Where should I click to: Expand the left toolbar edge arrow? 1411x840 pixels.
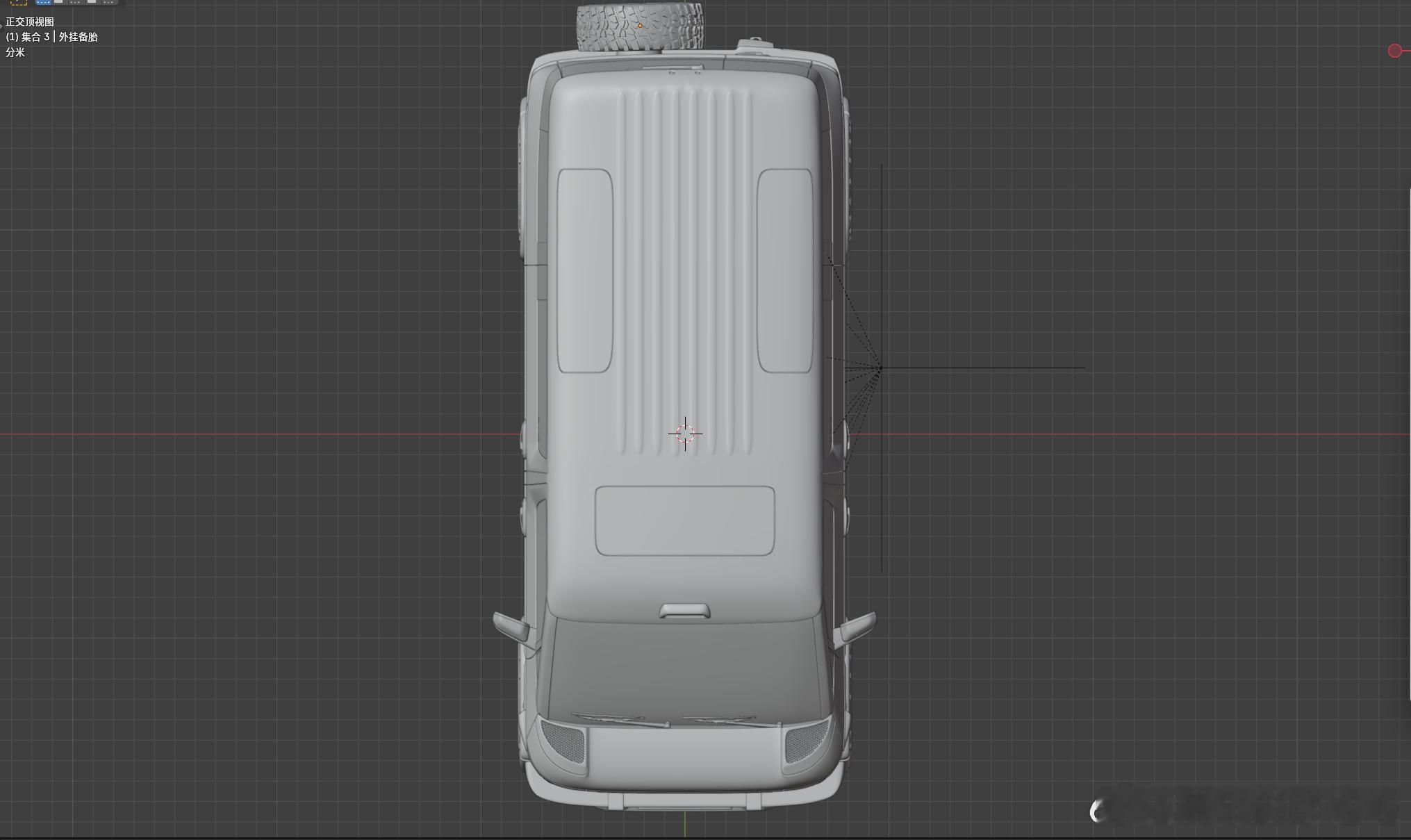[1, 26]
